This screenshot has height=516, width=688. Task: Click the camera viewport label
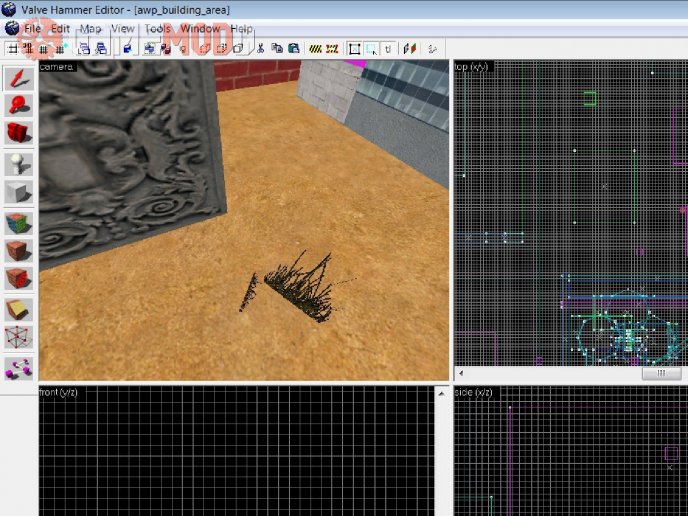(57, 67)
